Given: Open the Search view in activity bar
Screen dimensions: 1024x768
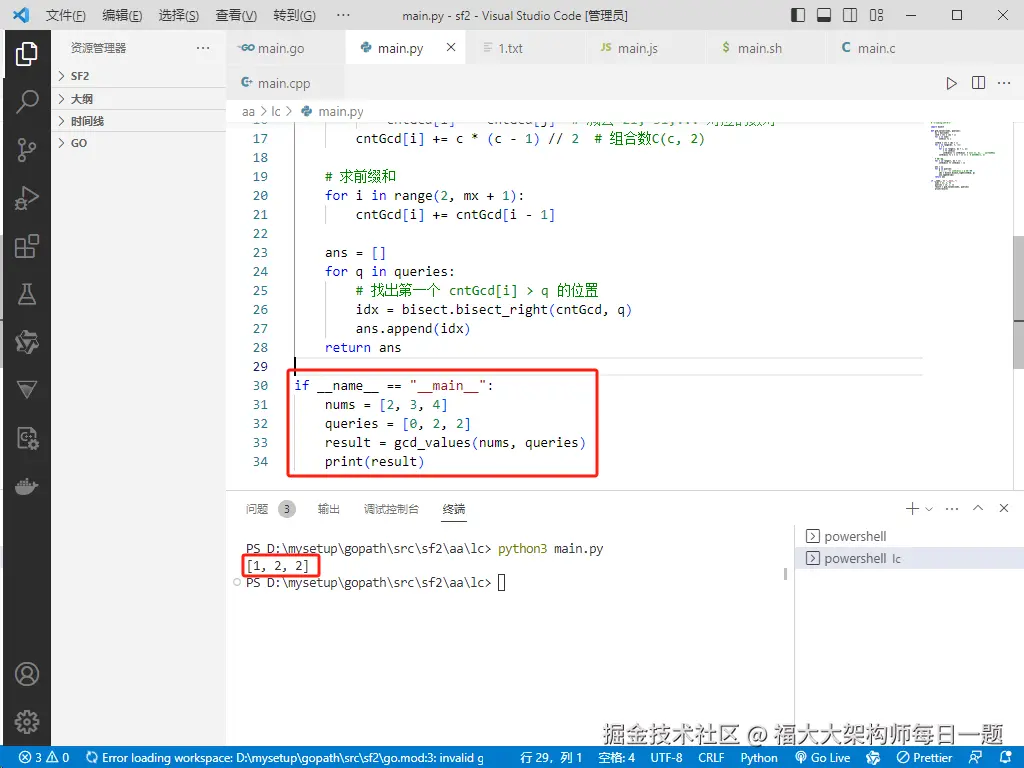Looking at the screenshot, I should (27, 101).
